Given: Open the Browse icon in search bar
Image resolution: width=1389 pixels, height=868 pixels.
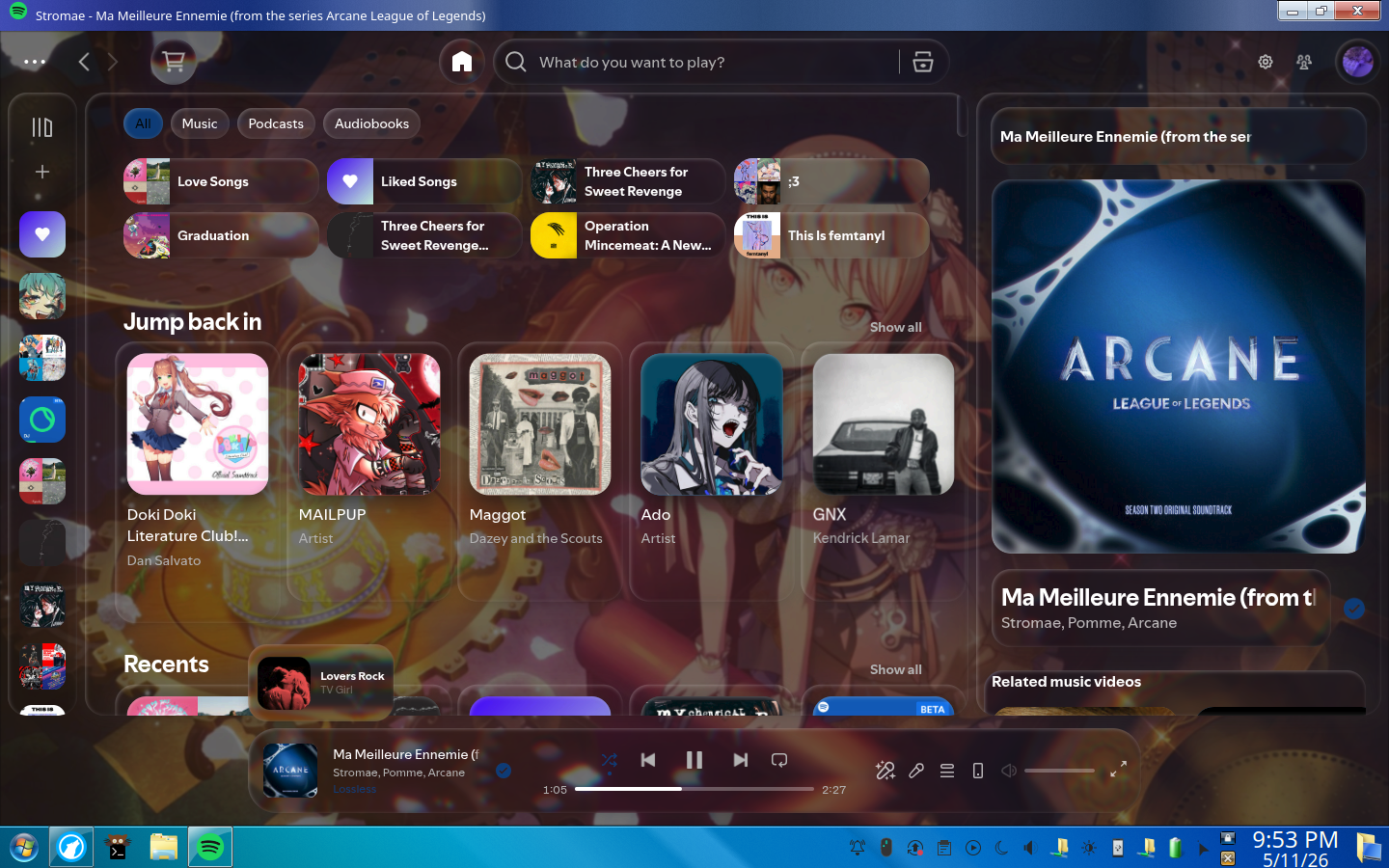Looking at the screenshot, I should coord(923,62).
